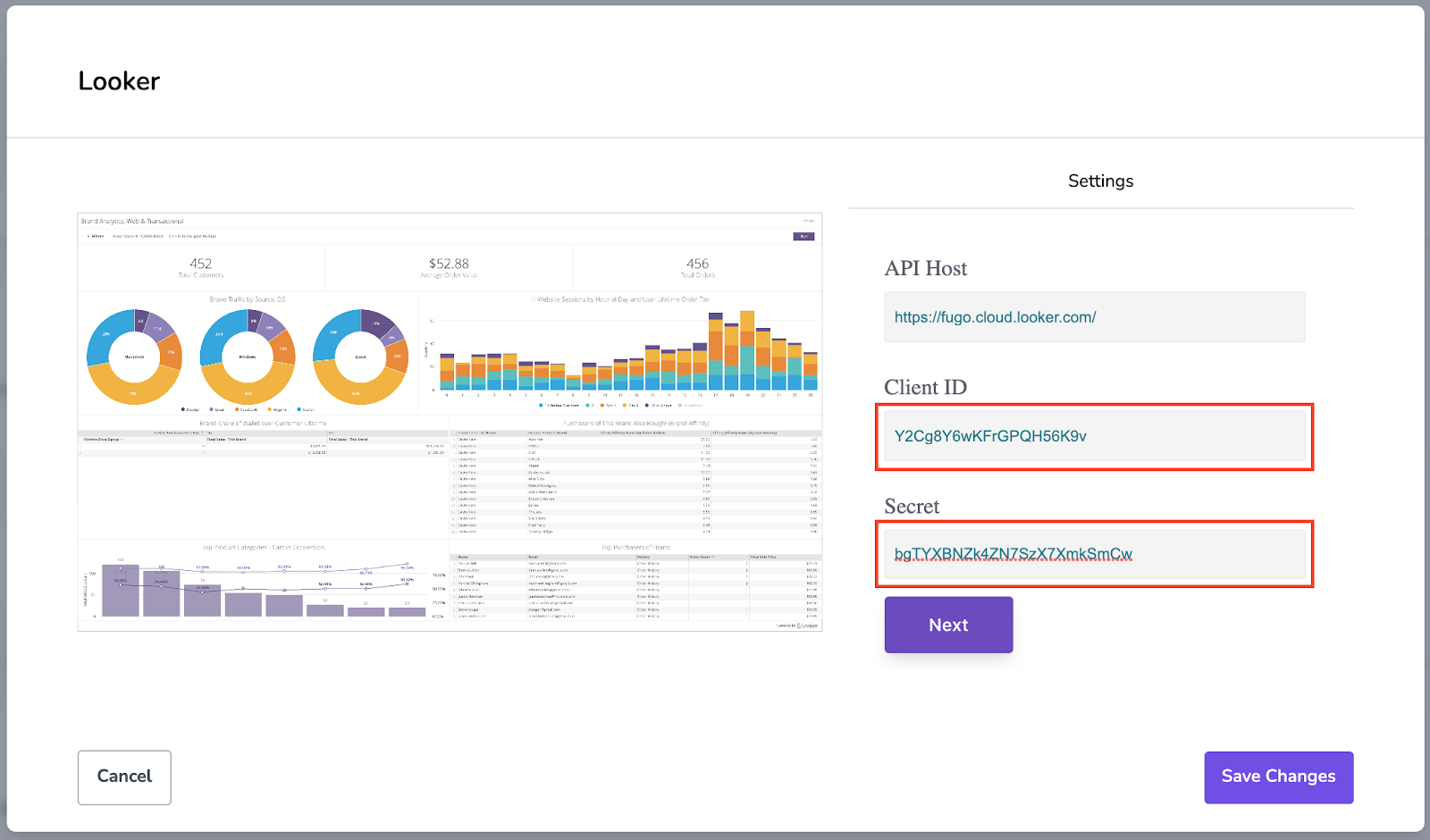1430x840 pixels.
Task: Focus the API Host input field
Action: [1094, 317]
